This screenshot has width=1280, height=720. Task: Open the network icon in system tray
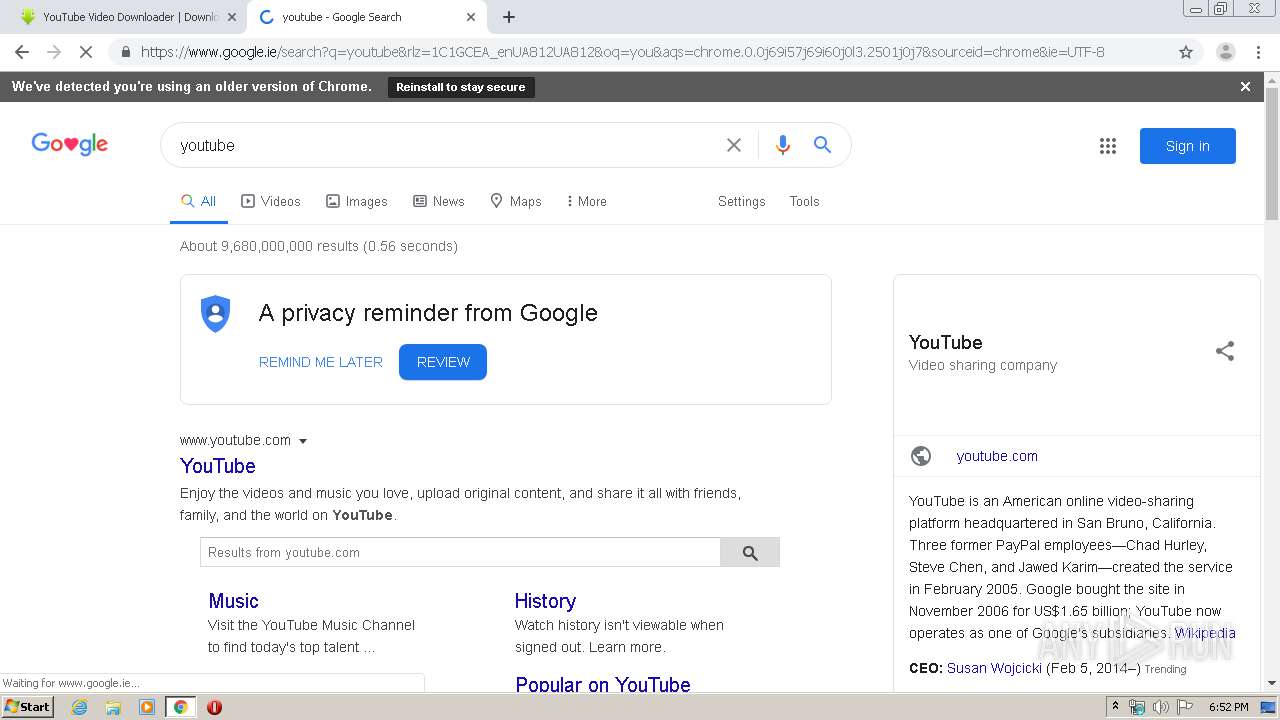click(x=1137, y=707)
